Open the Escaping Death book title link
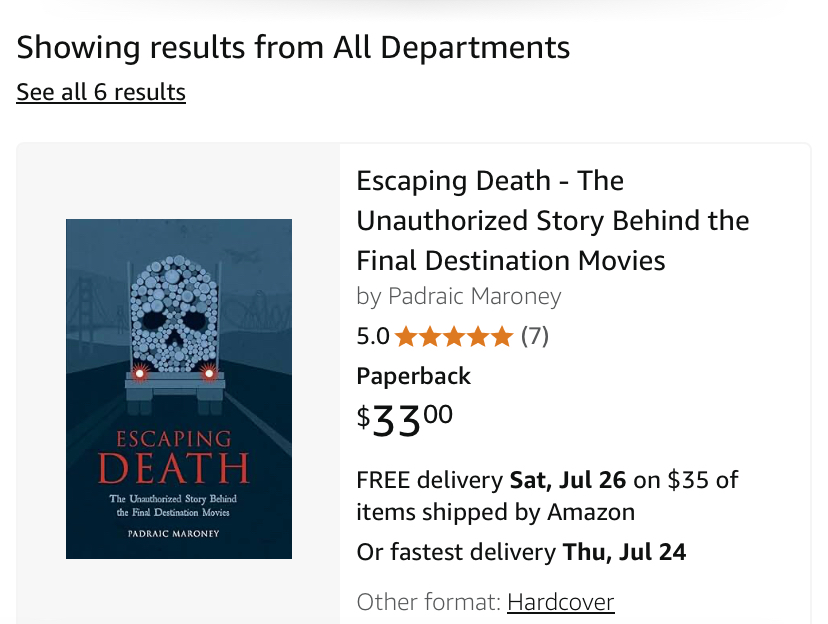828x624 pixels. tap(553, 221)
